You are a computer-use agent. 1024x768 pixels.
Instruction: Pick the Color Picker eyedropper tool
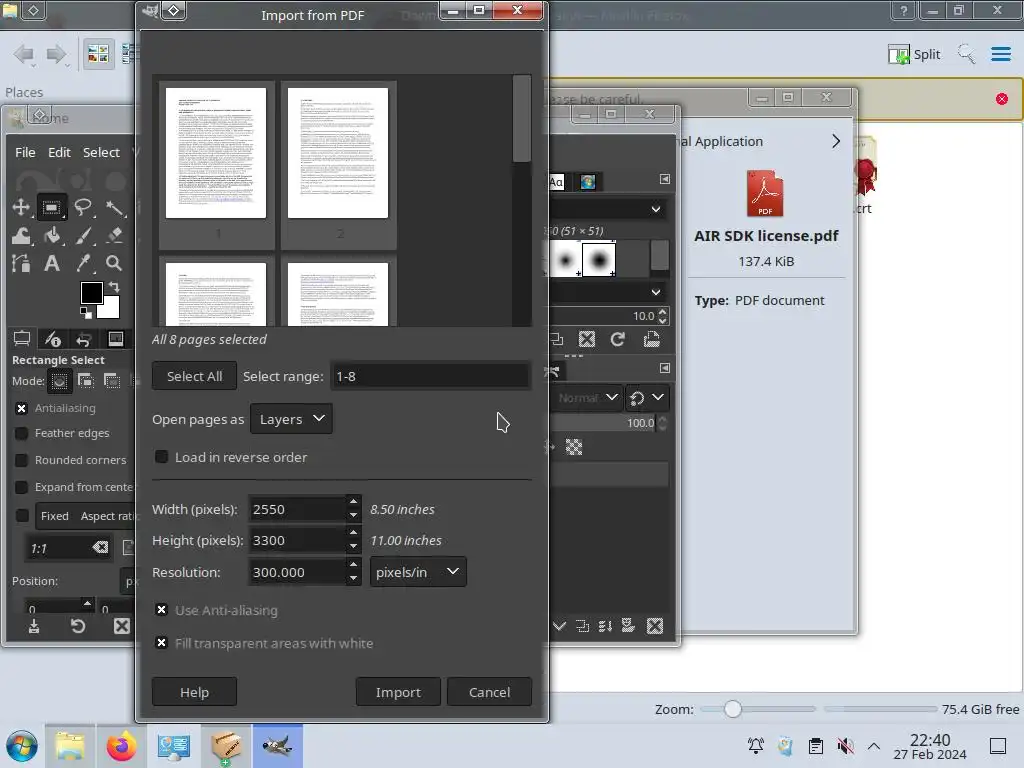(x=83, y=263)
